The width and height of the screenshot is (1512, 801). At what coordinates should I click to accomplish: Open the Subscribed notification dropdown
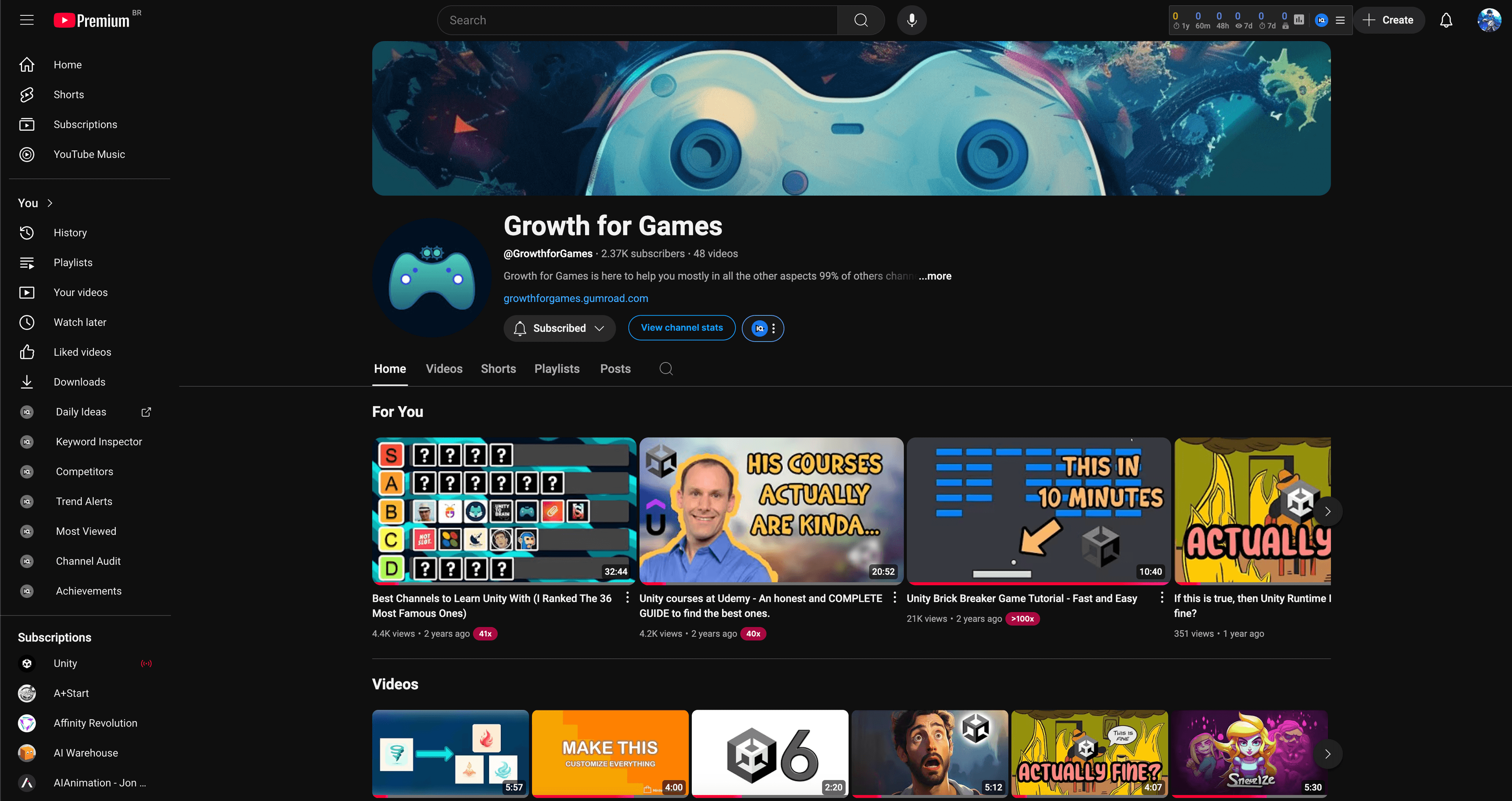[560, 328]
